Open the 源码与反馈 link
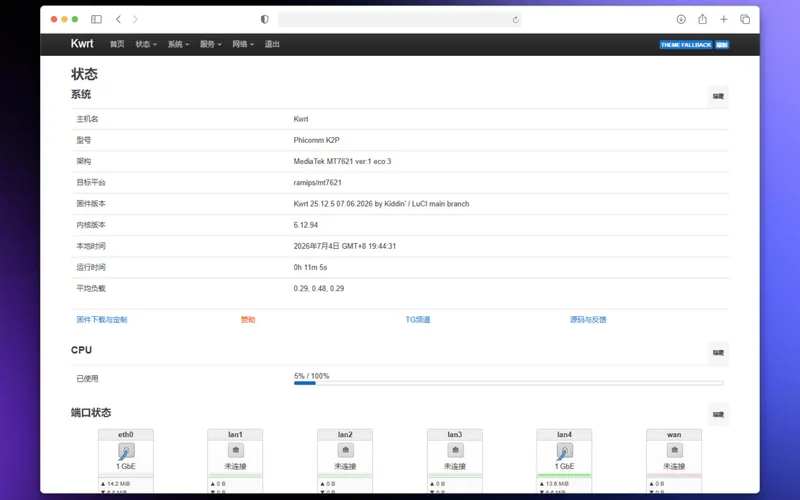Screen dimensions: 800x500 pyautogui.click(x=588, y=320)
